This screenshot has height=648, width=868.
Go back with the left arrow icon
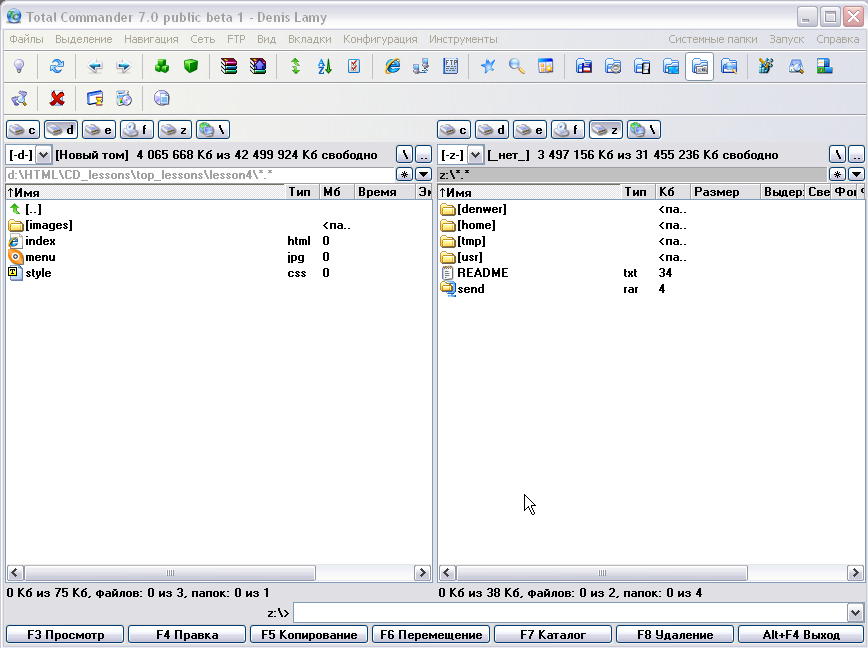pyautogui.click(x=95, y=66)
